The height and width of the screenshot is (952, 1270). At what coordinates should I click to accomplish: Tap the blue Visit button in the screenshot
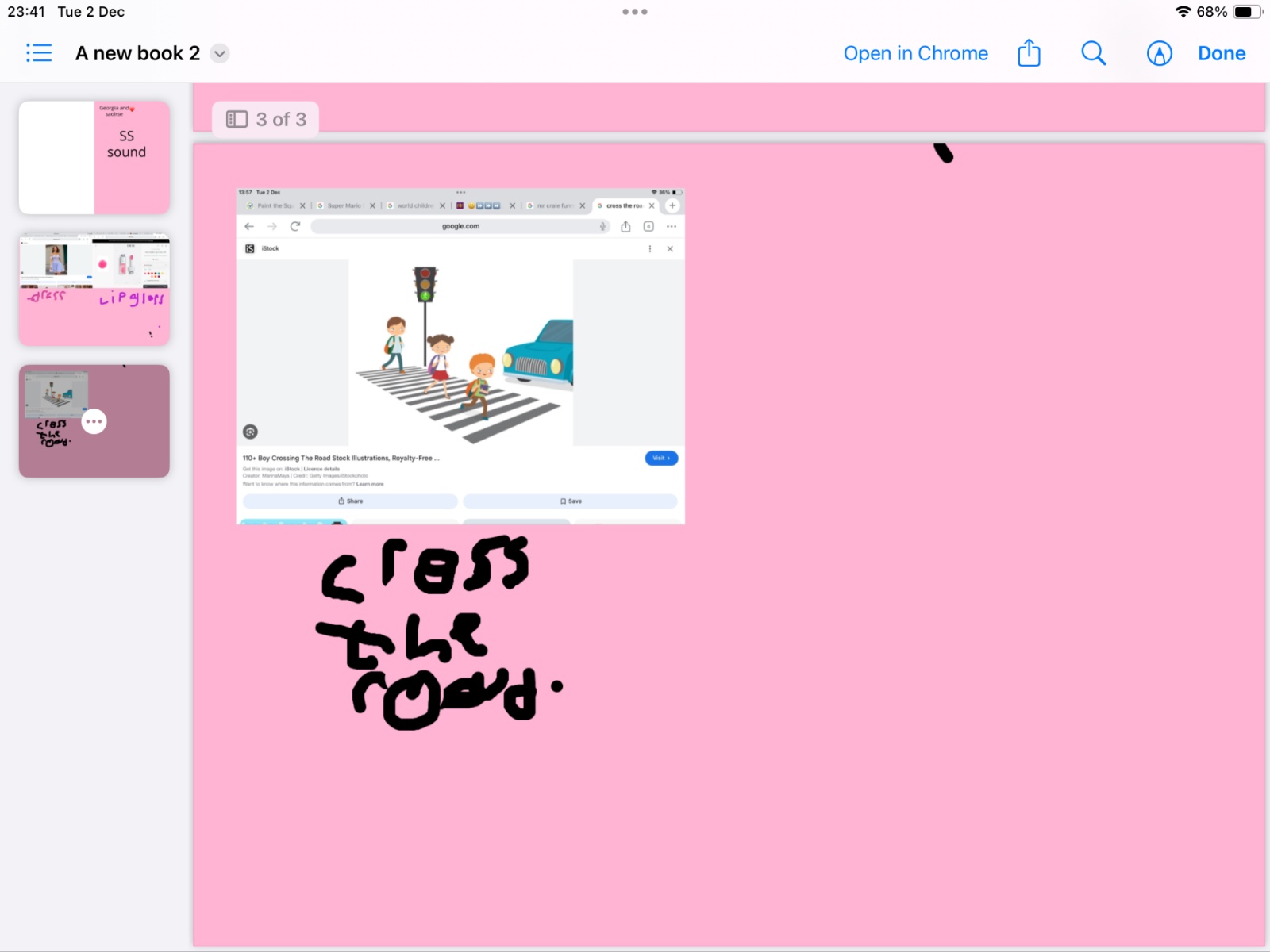(x=660, y=458)
